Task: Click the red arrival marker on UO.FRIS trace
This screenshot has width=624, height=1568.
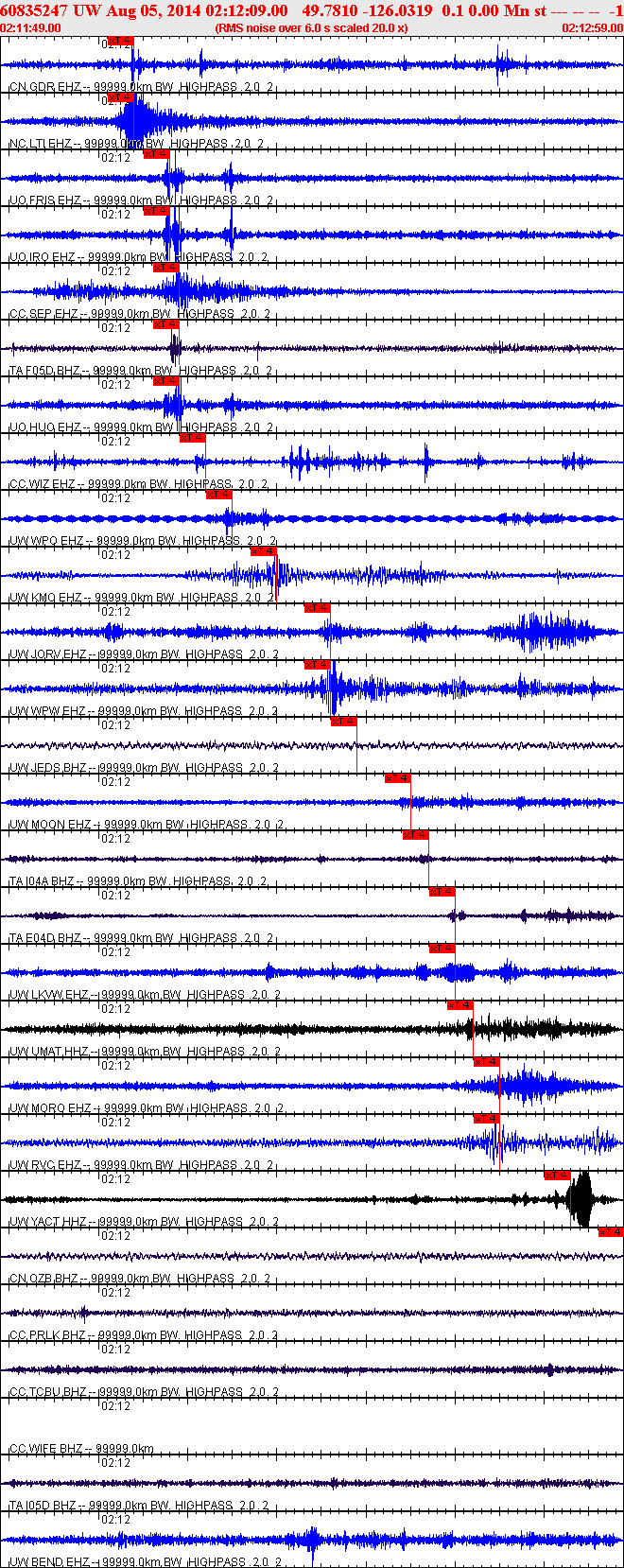Action: [x=156, y=154]
